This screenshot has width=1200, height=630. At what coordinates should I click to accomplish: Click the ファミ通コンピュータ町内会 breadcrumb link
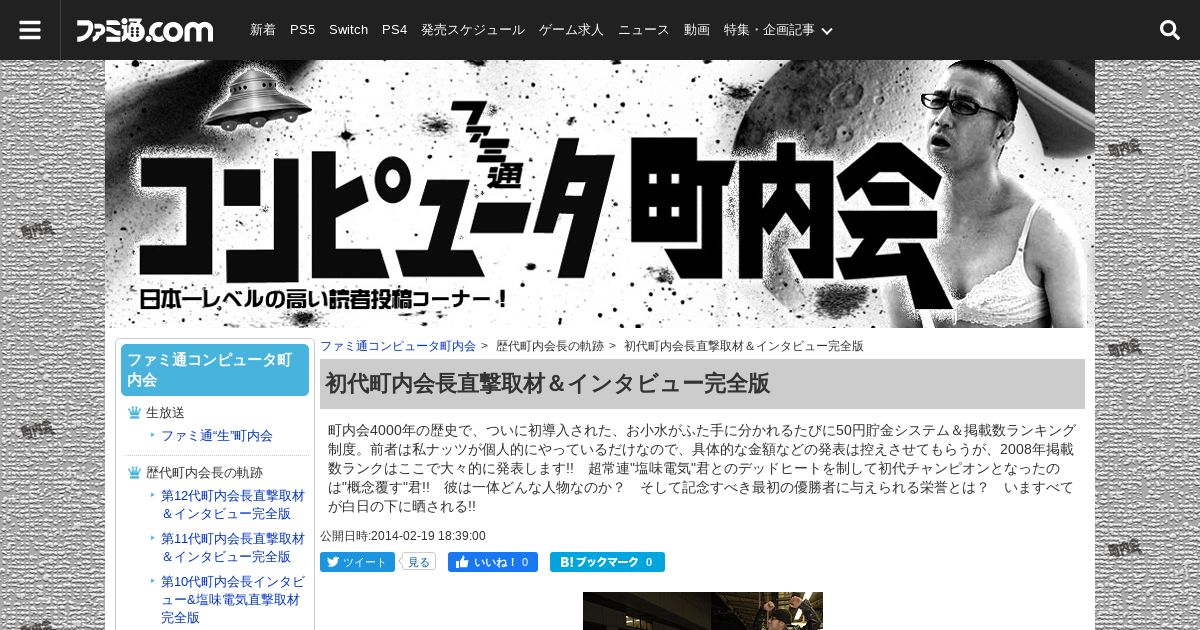pyautogui.click(x=398, y=346)
